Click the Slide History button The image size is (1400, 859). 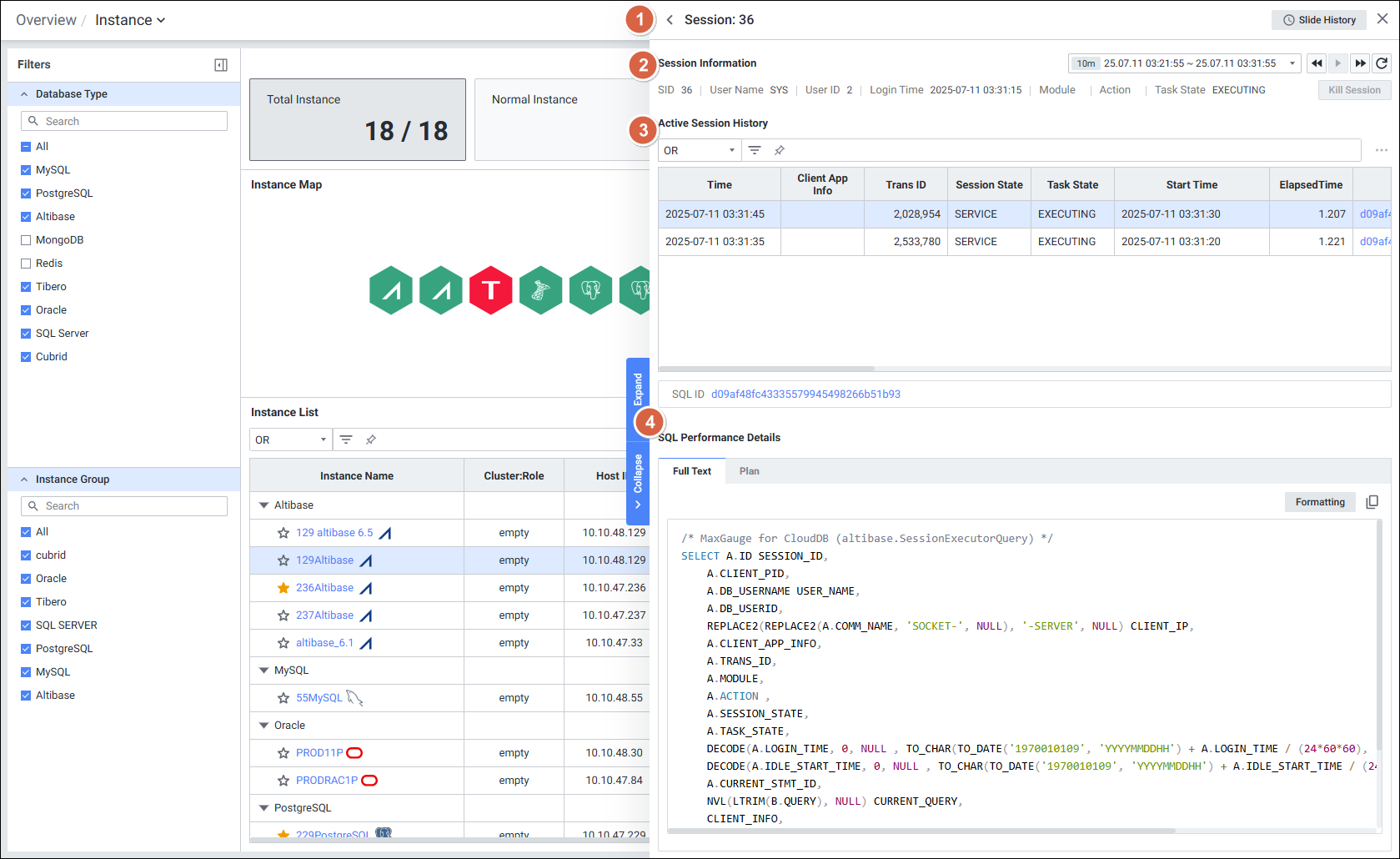click(x=1318, y=20)
